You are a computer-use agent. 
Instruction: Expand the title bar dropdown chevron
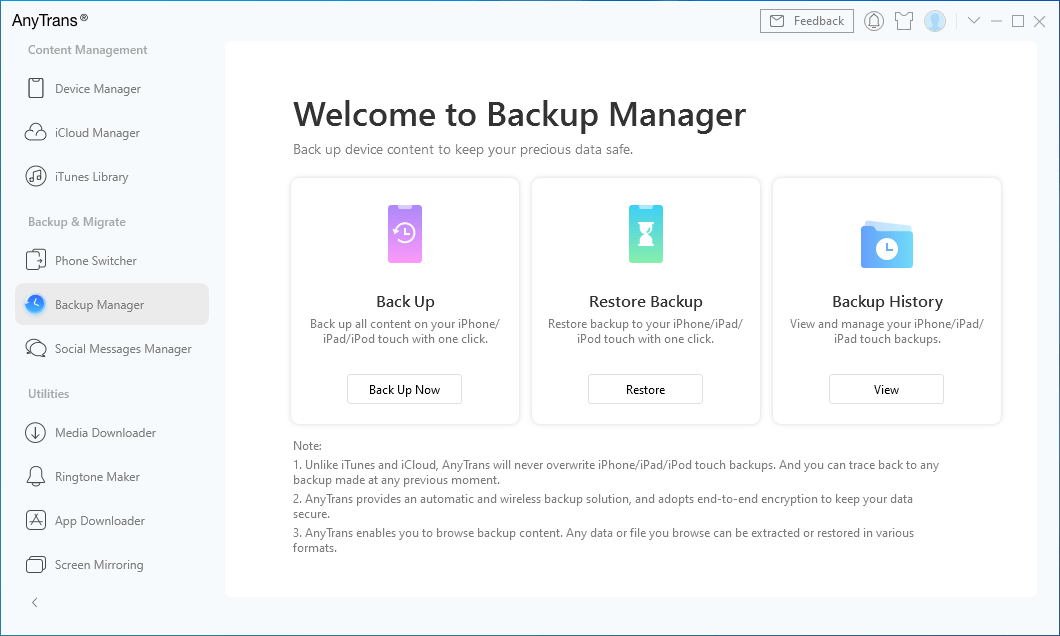click(x=974, y=21)
